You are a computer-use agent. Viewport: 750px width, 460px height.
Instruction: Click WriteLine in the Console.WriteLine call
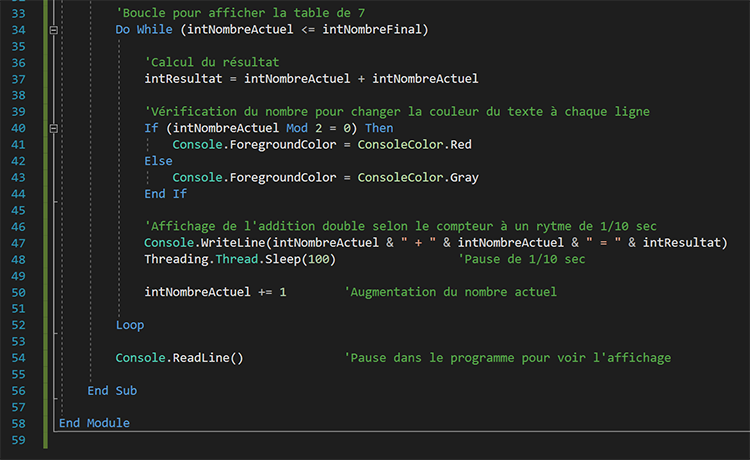click(233, 243)
